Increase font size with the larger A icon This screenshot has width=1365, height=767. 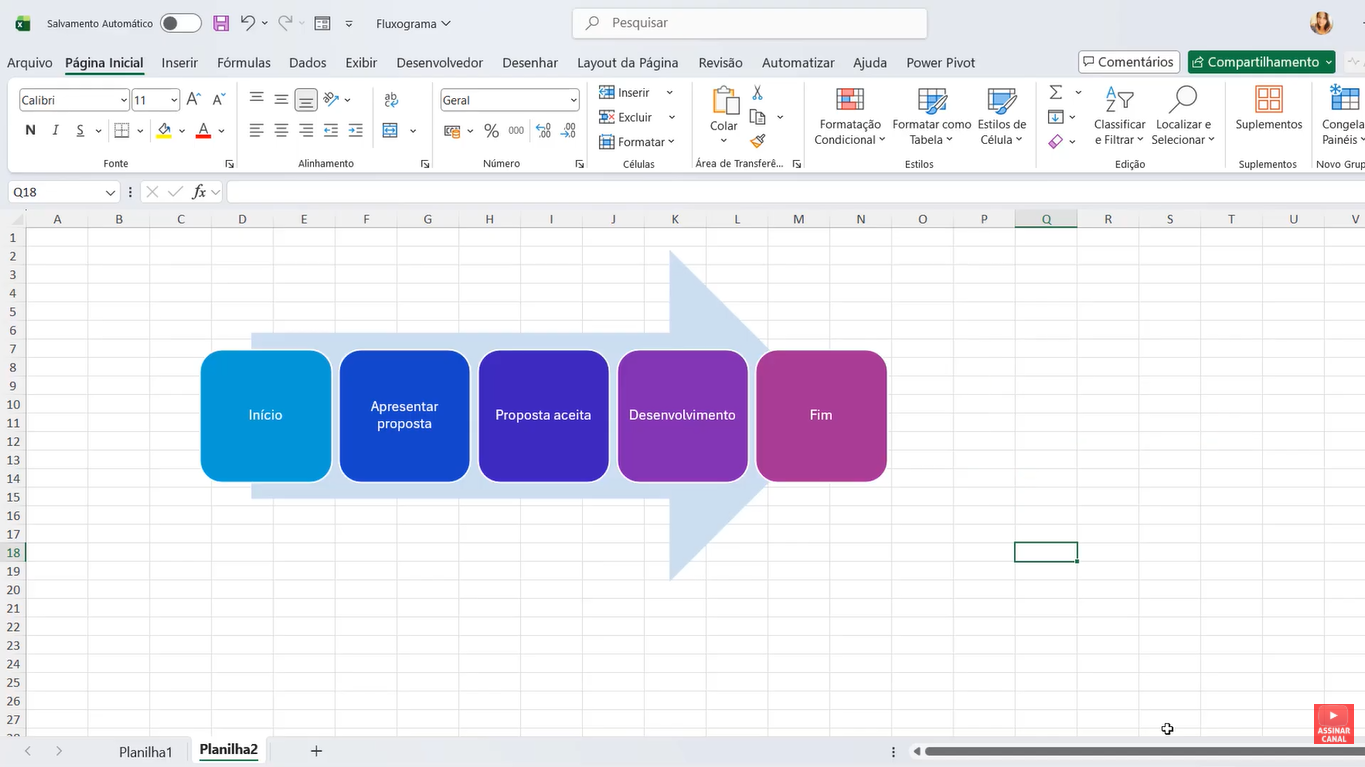pyautogui.click(x=194, y=100)
